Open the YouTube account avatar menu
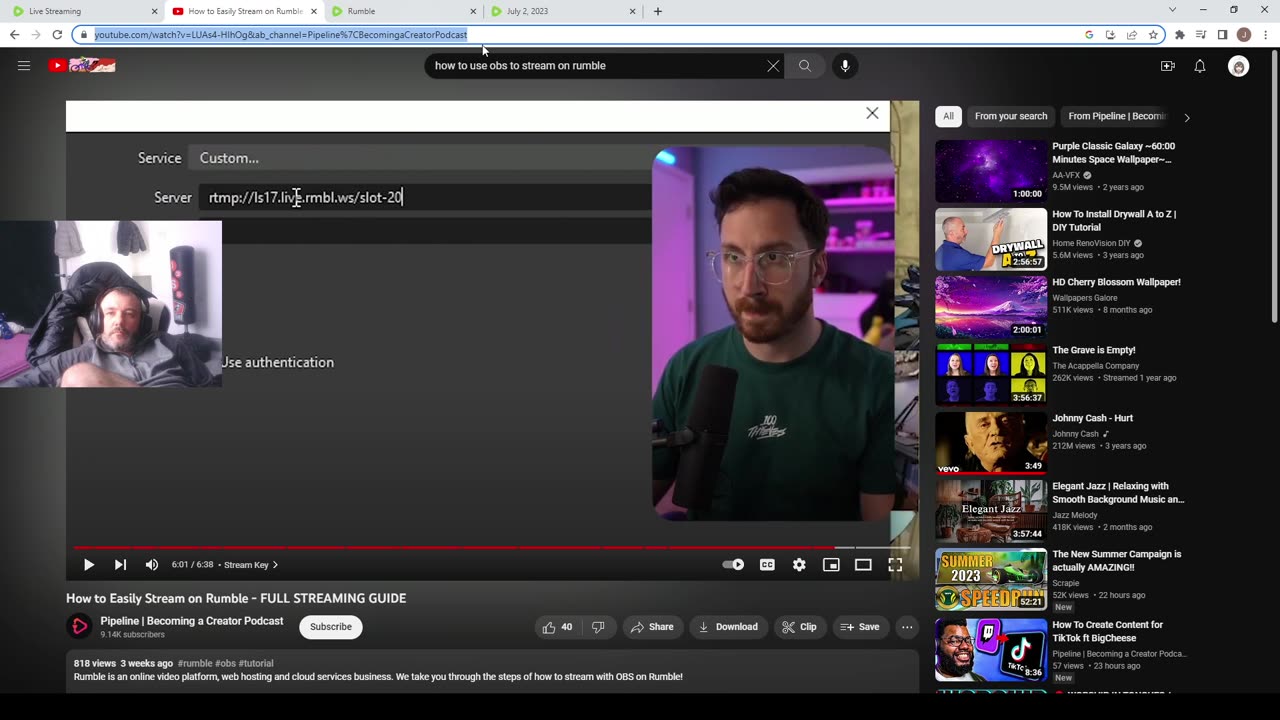The width and height of the screenshot is (1280, 720). tap(1239, 67)
